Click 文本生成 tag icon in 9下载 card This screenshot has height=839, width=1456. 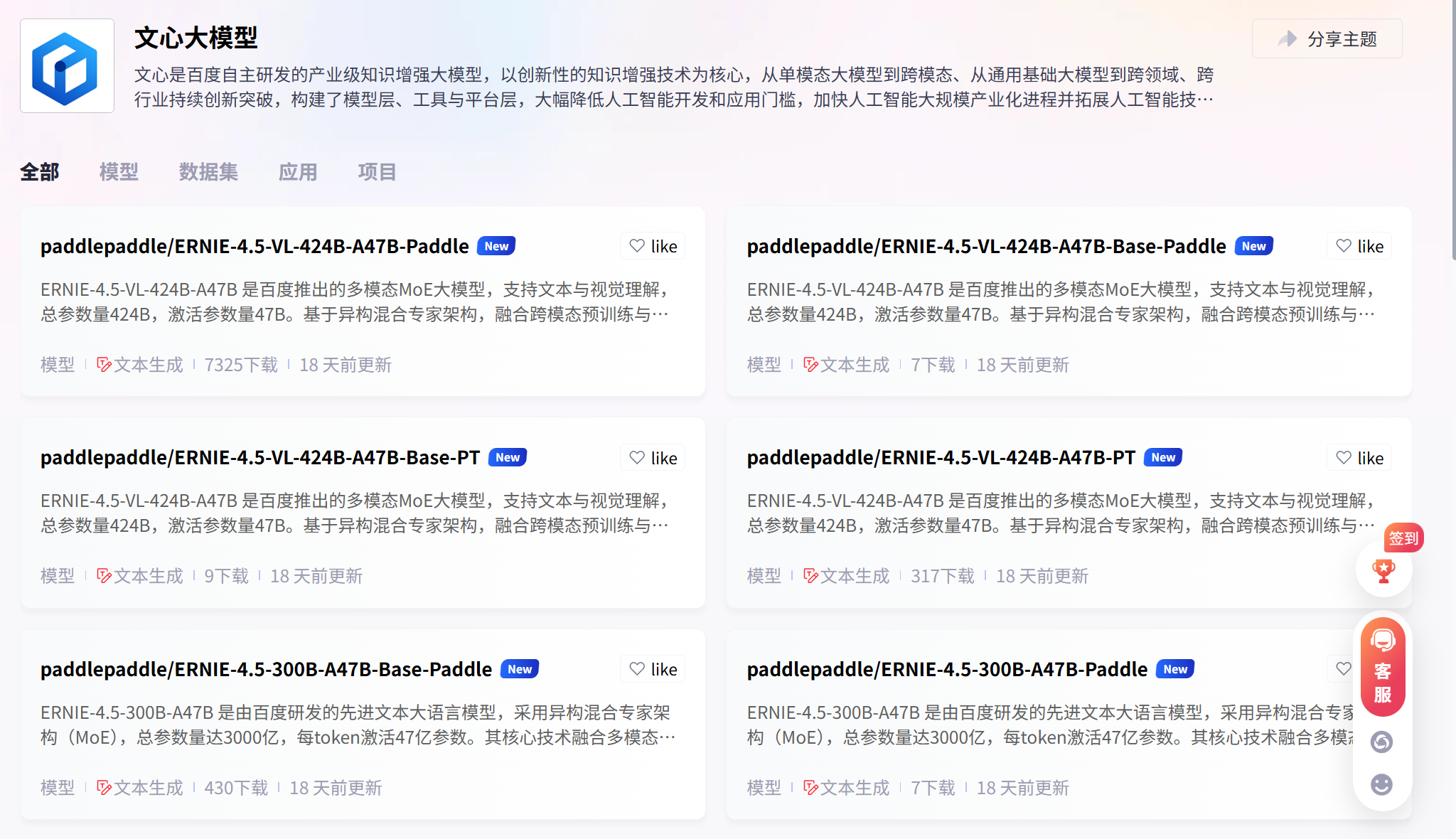pyautogui.click(x=105, y=576)
